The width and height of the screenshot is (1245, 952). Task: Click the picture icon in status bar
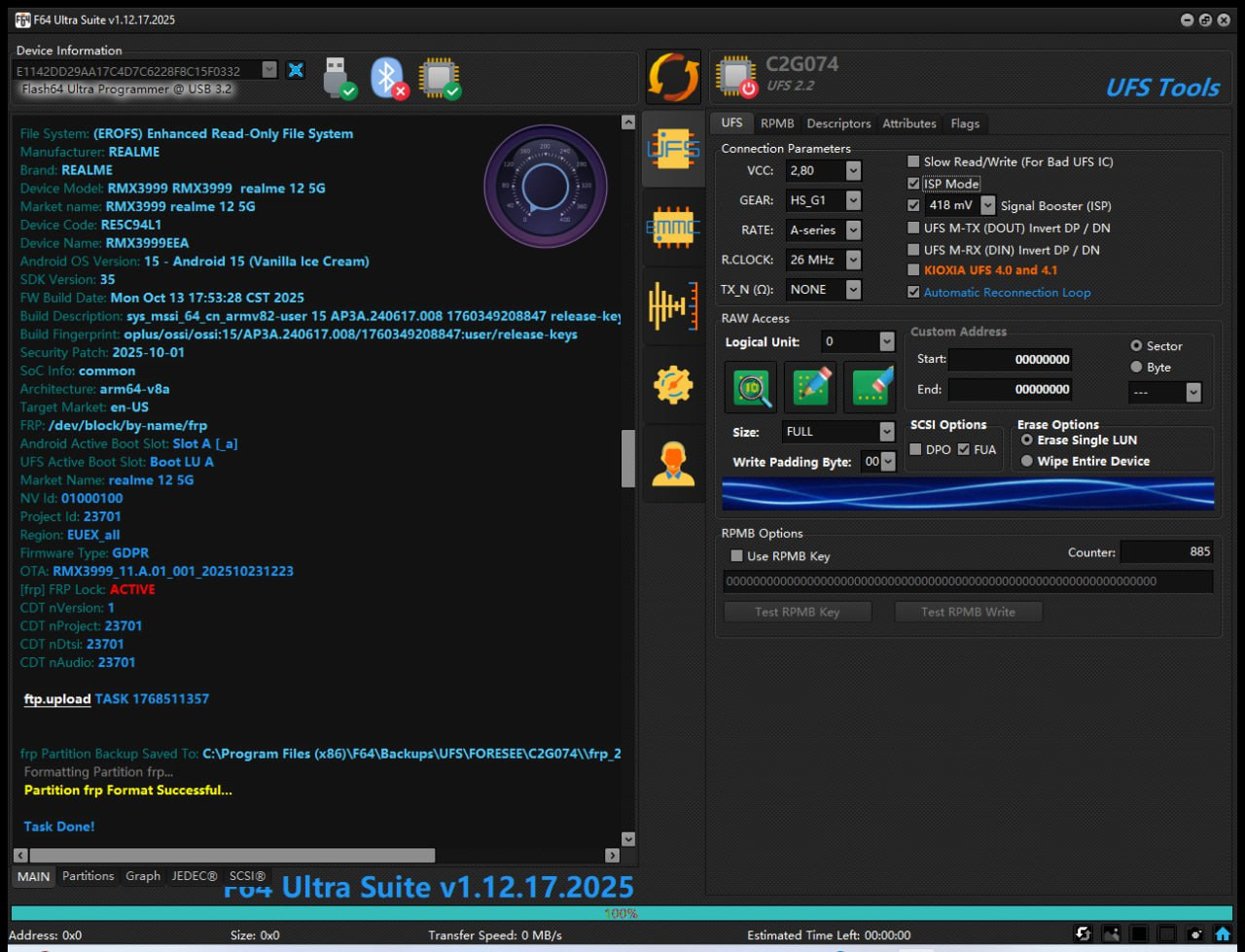[x=1111, y=934]
